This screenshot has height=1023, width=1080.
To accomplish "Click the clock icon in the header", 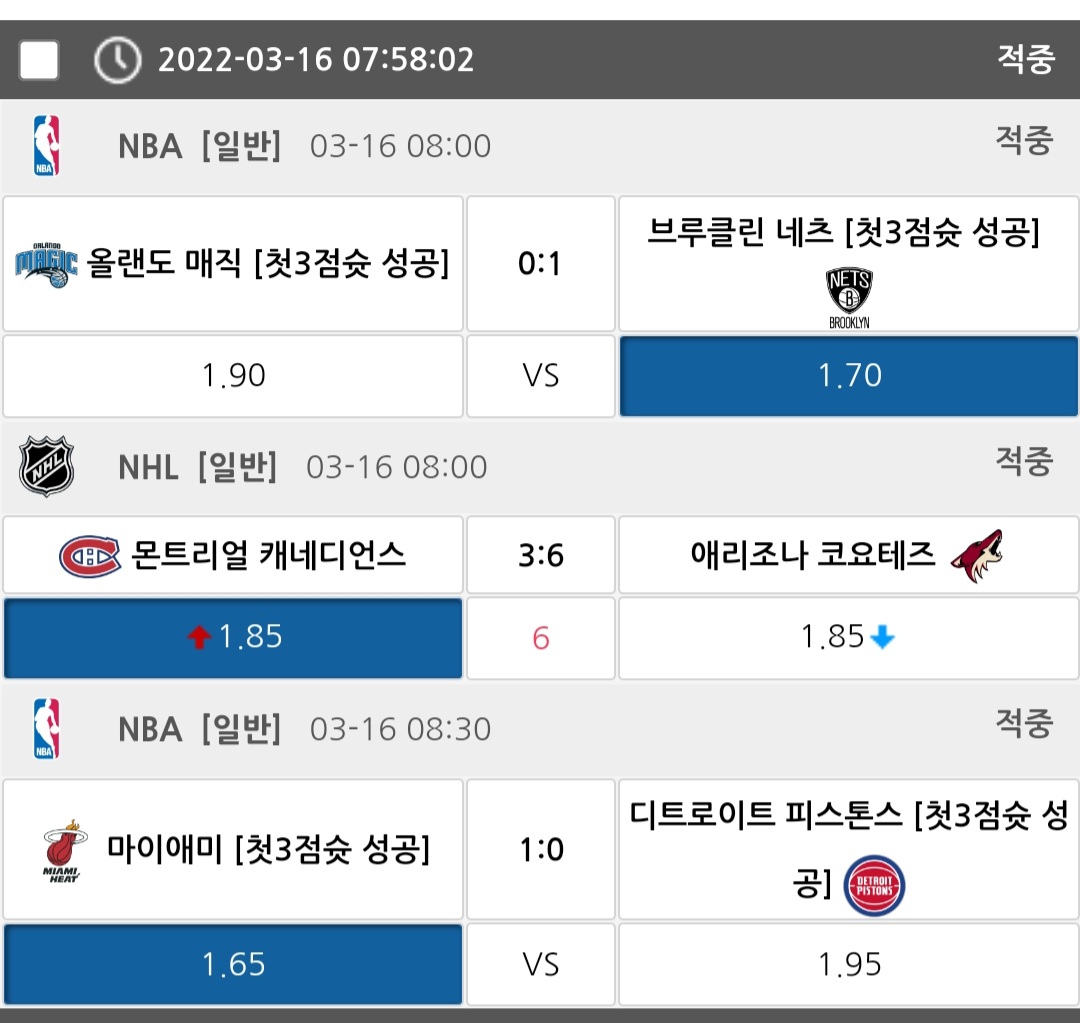I will point(117,60).
